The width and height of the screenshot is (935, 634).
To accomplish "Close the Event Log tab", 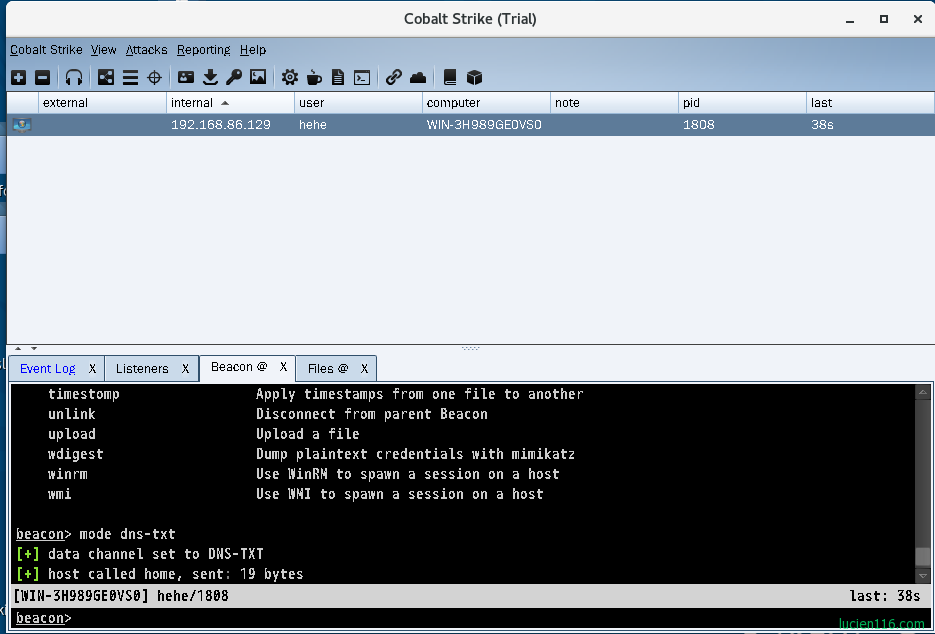I will pyautogui.click(x=92, y=369).
